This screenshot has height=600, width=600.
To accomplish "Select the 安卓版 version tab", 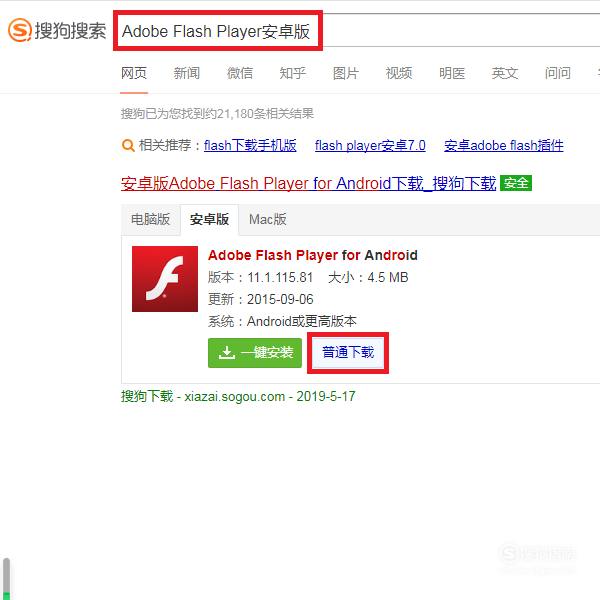I will pos(209,219).
